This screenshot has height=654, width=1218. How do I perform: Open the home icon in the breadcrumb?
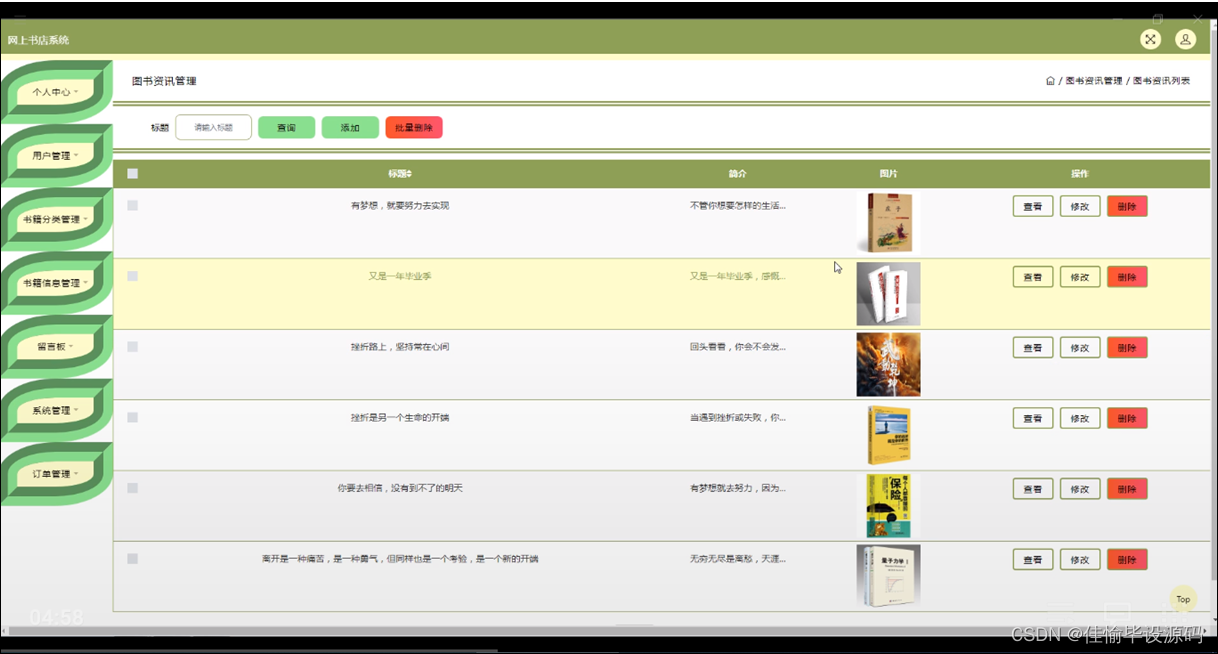(x=1049, y=80)
